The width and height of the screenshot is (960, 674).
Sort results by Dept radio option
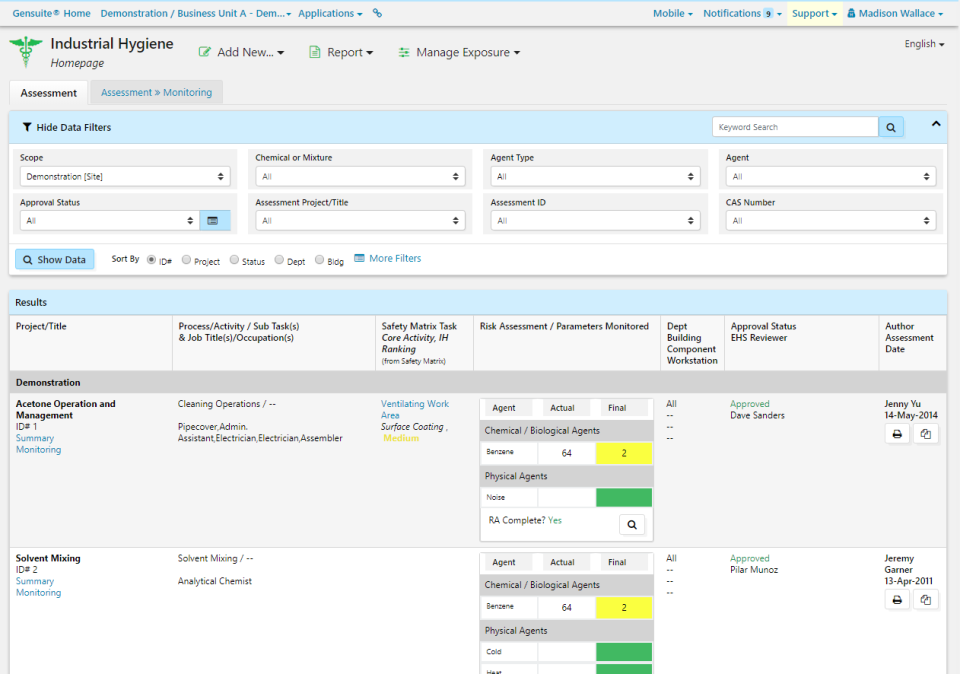[279, 260]
